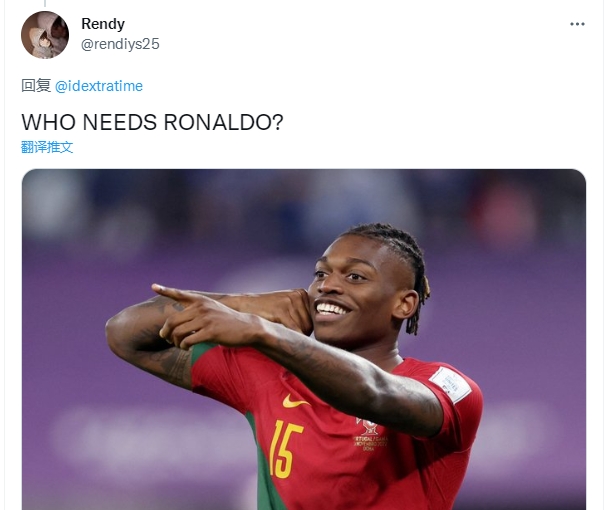Viewport: 604px width, 510px height.
Task: Click the display name Rendy
Action: (x=103, y=24)
